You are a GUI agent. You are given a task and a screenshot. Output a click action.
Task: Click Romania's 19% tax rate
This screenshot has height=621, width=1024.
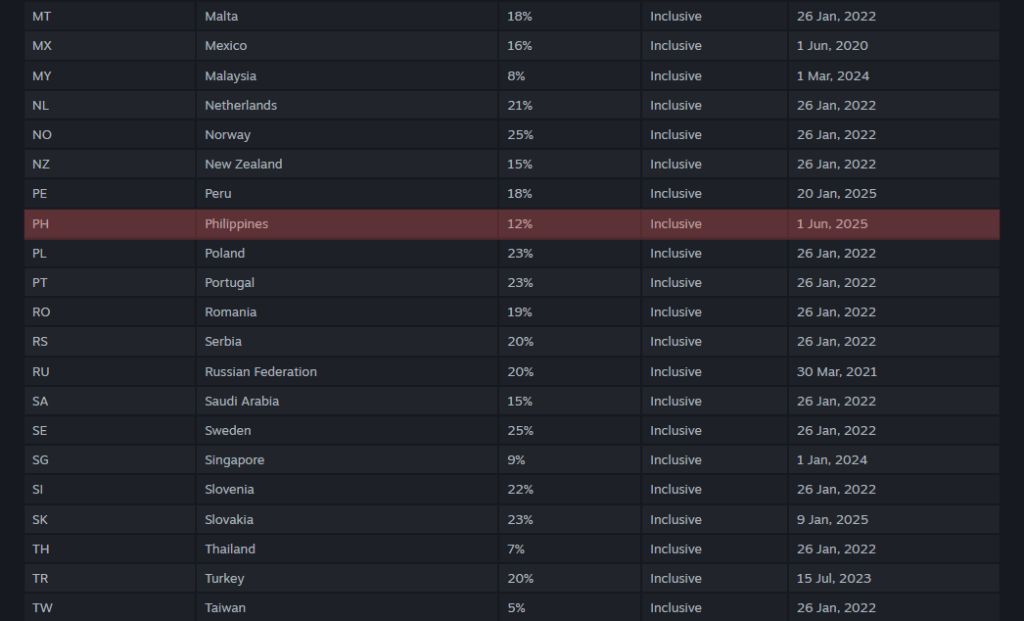click(x=520, y=312)
